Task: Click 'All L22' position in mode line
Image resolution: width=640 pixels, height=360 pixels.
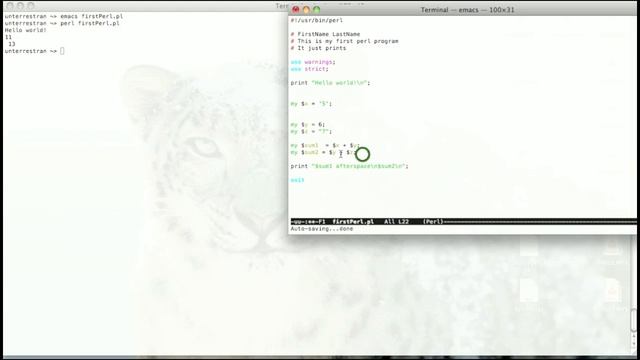Action: (x=396, y=222)
